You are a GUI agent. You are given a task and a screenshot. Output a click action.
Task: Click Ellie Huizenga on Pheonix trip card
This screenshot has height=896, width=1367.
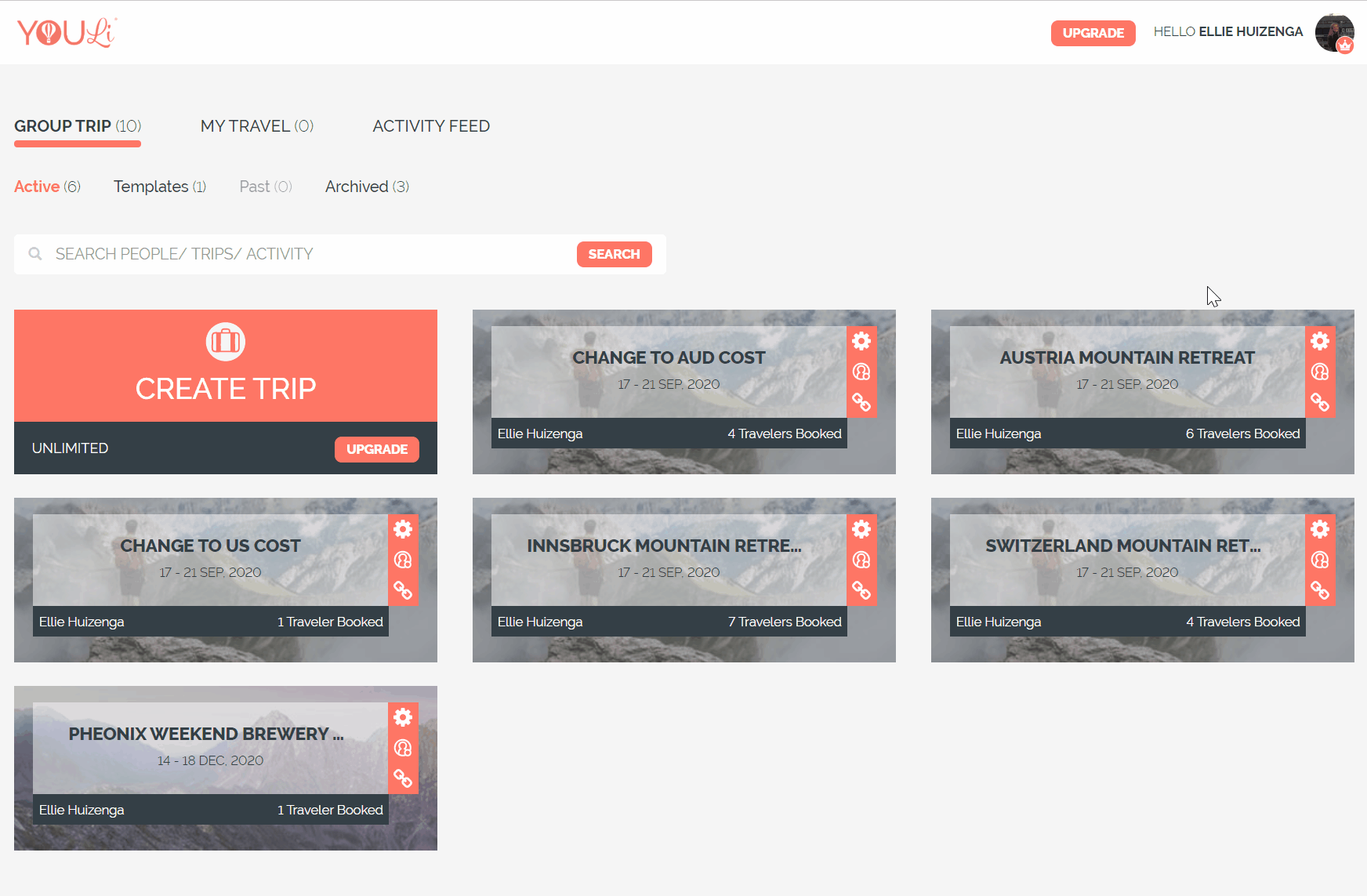(x=82, y=810)
